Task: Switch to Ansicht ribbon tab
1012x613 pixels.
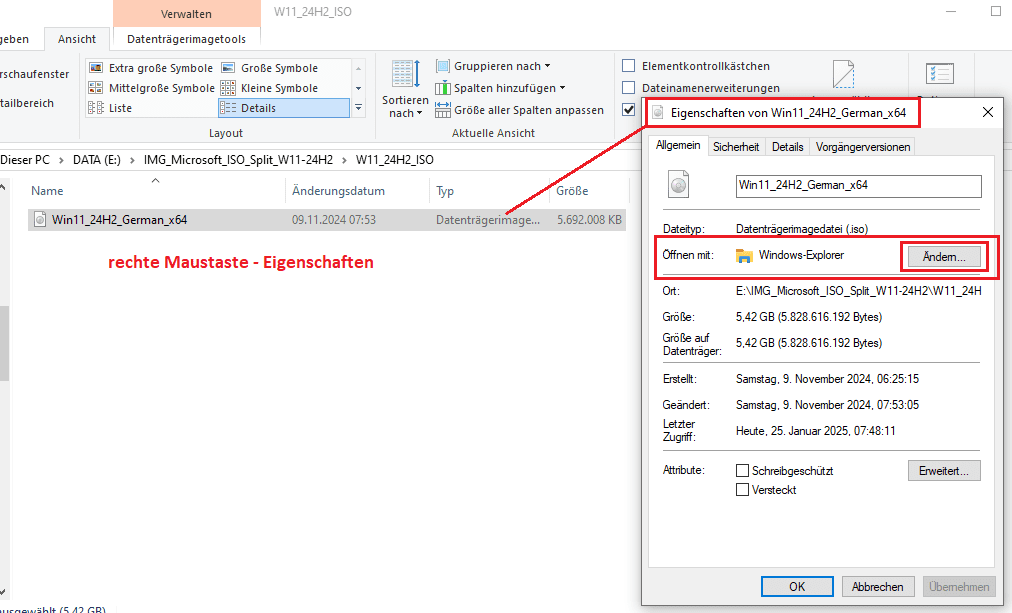Action: tap(77, 39)
